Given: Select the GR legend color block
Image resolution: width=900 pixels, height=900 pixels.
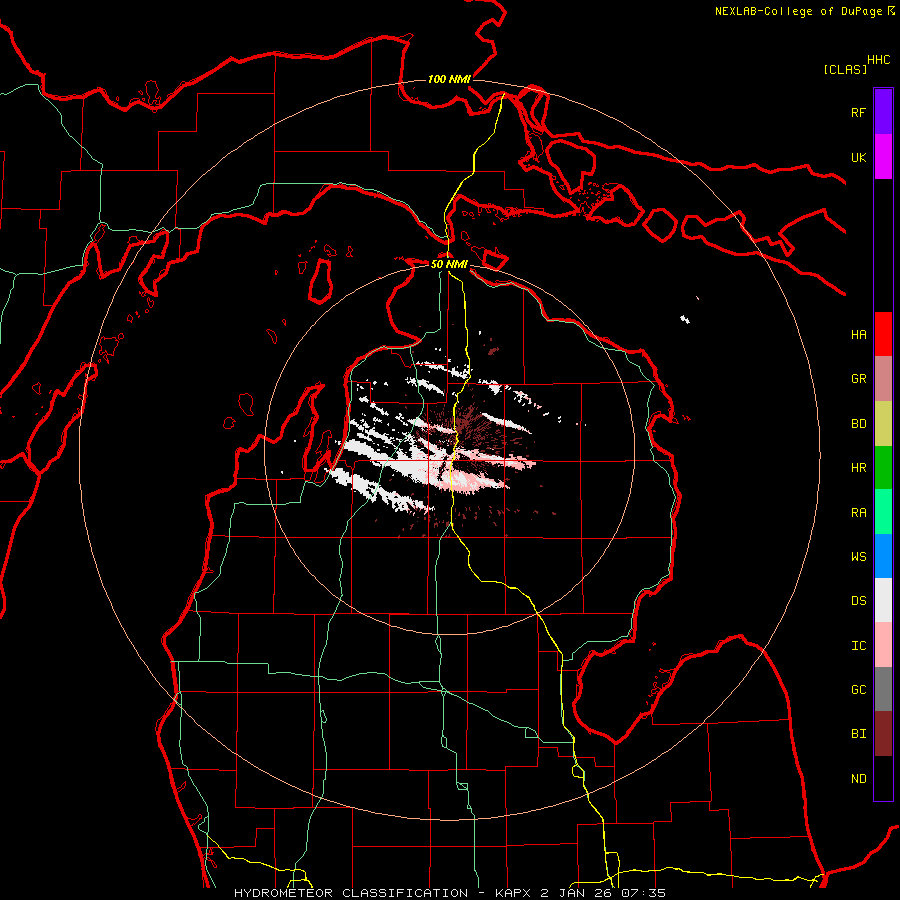Looking at the screenshot, I should (x=883, y=379).
